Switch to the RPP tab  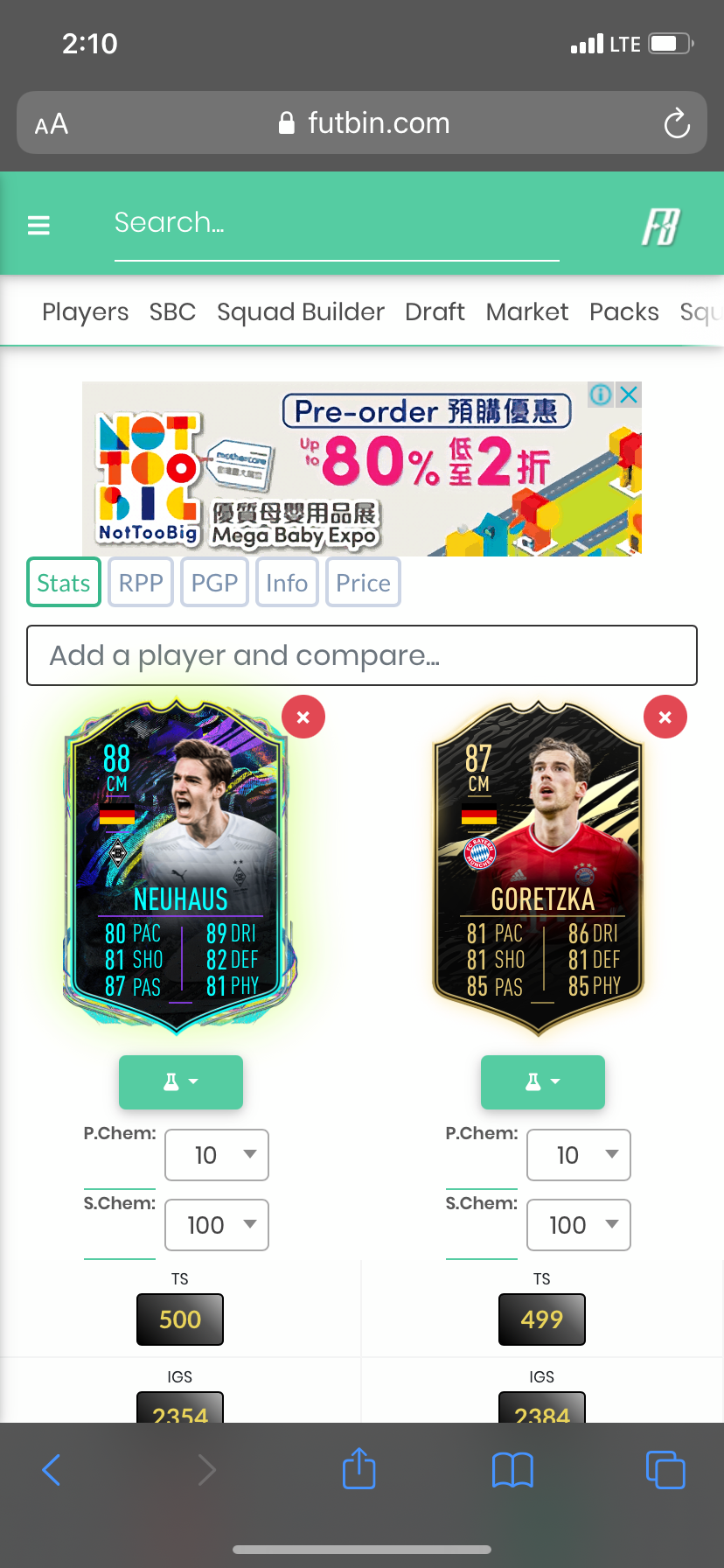click(141, 583)
